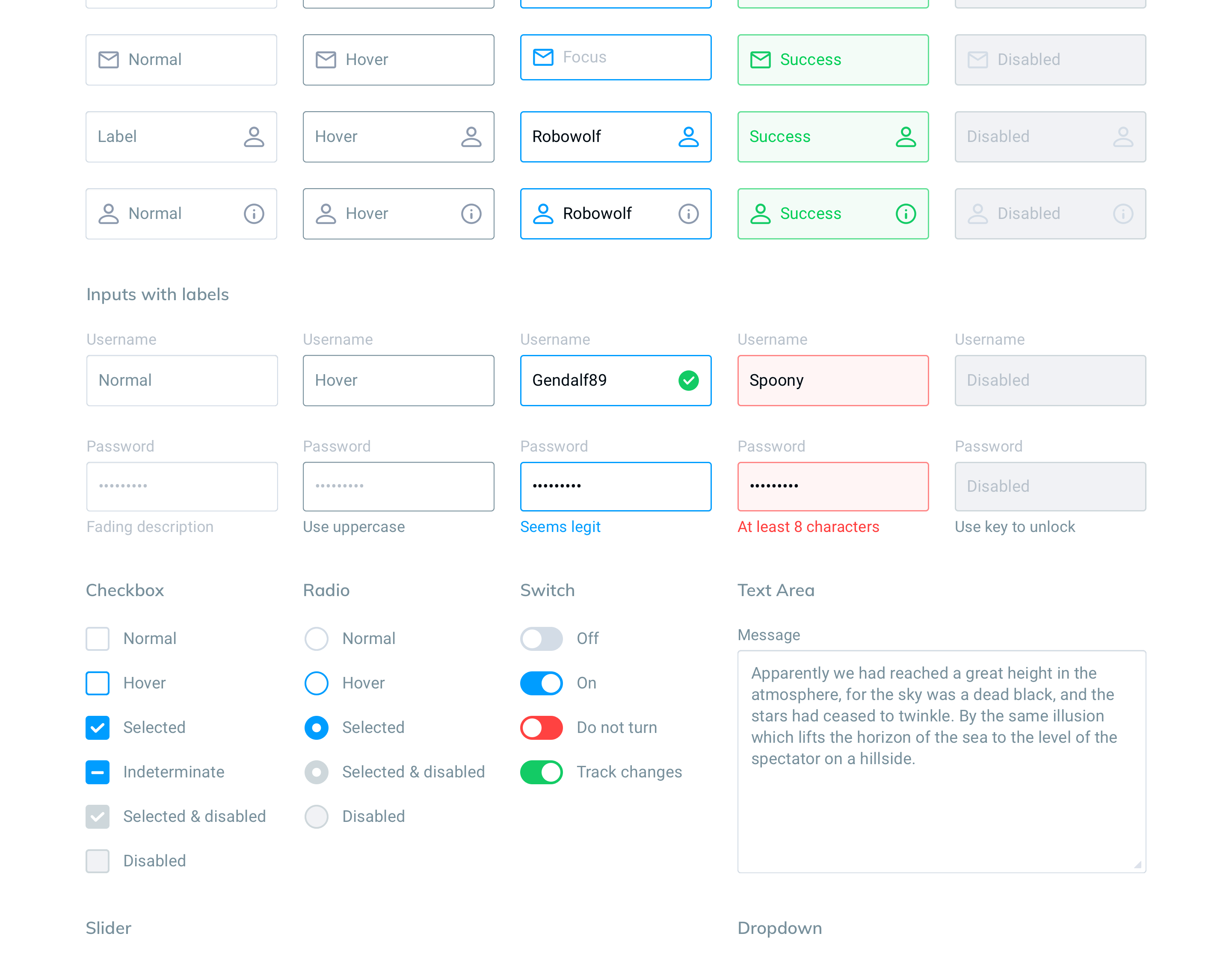Image resolution: width=1232 pixels, height=963 pixels.
Task: Click the greyed envelope icon in the Disabled input
Action: coord(977,60)
